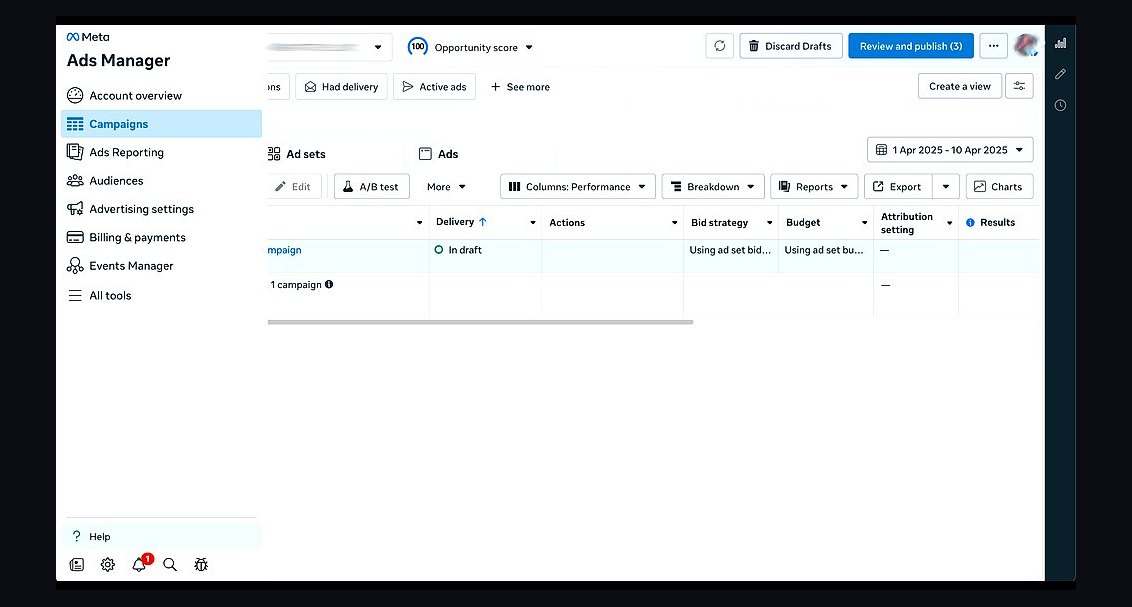Click the Export button

[897, 186]
